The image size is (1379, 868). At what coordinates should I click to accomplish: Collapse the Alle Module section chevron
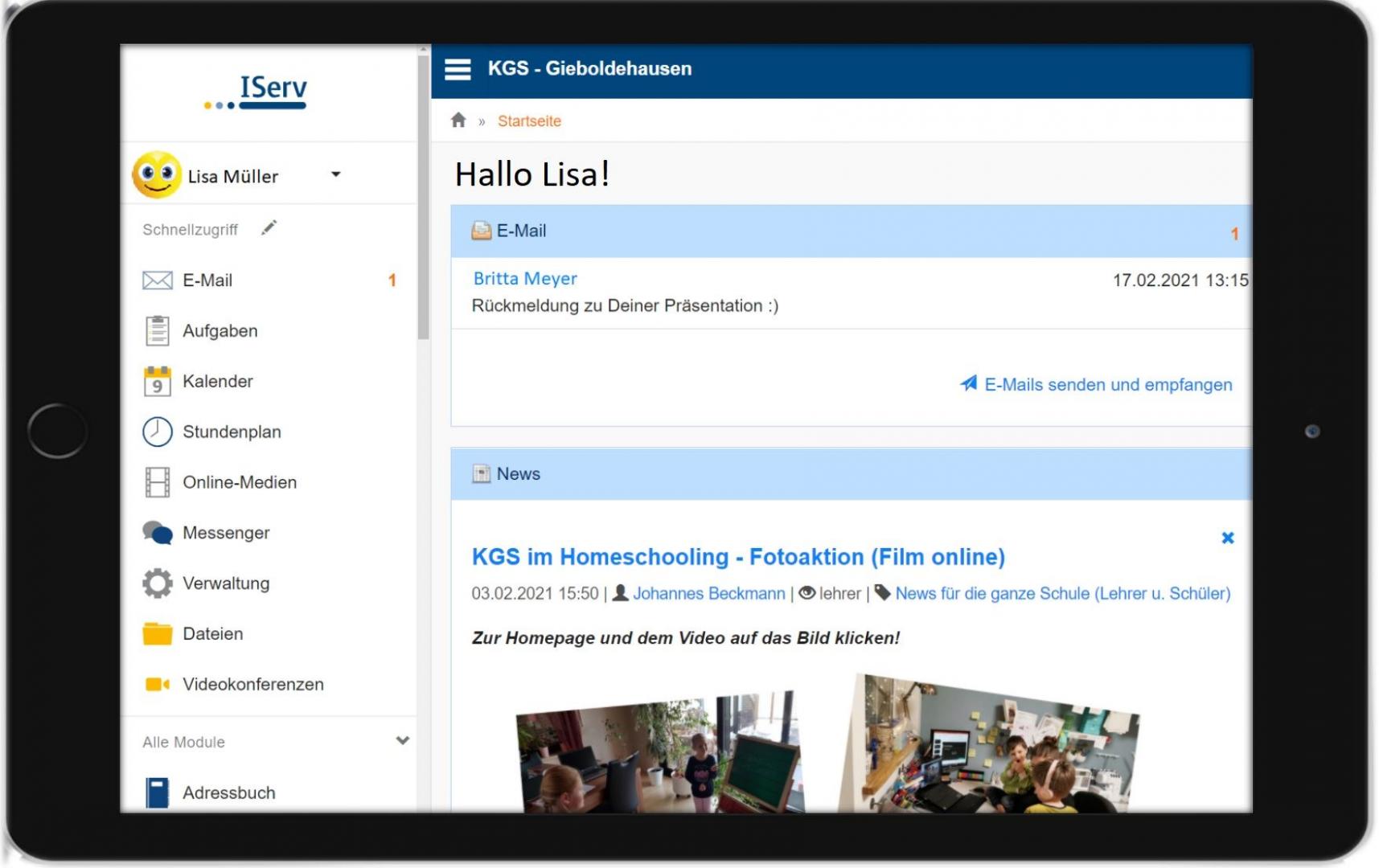tap(403, 741)
